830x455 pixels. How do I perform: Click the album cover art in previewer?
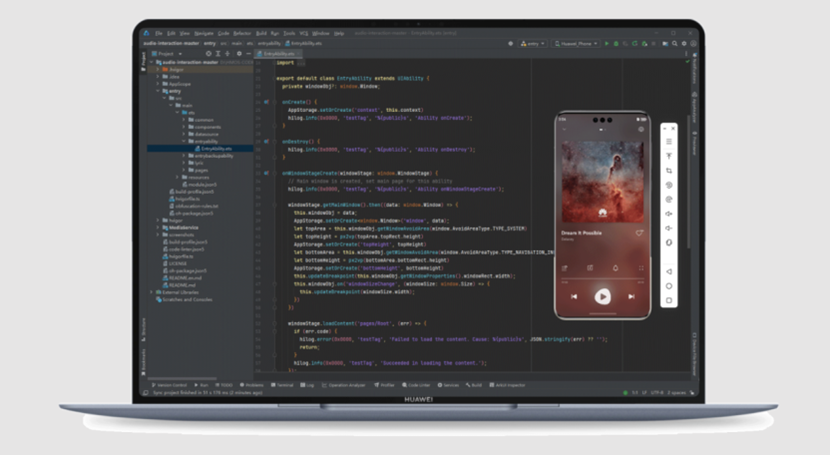[x=602, y=178]
